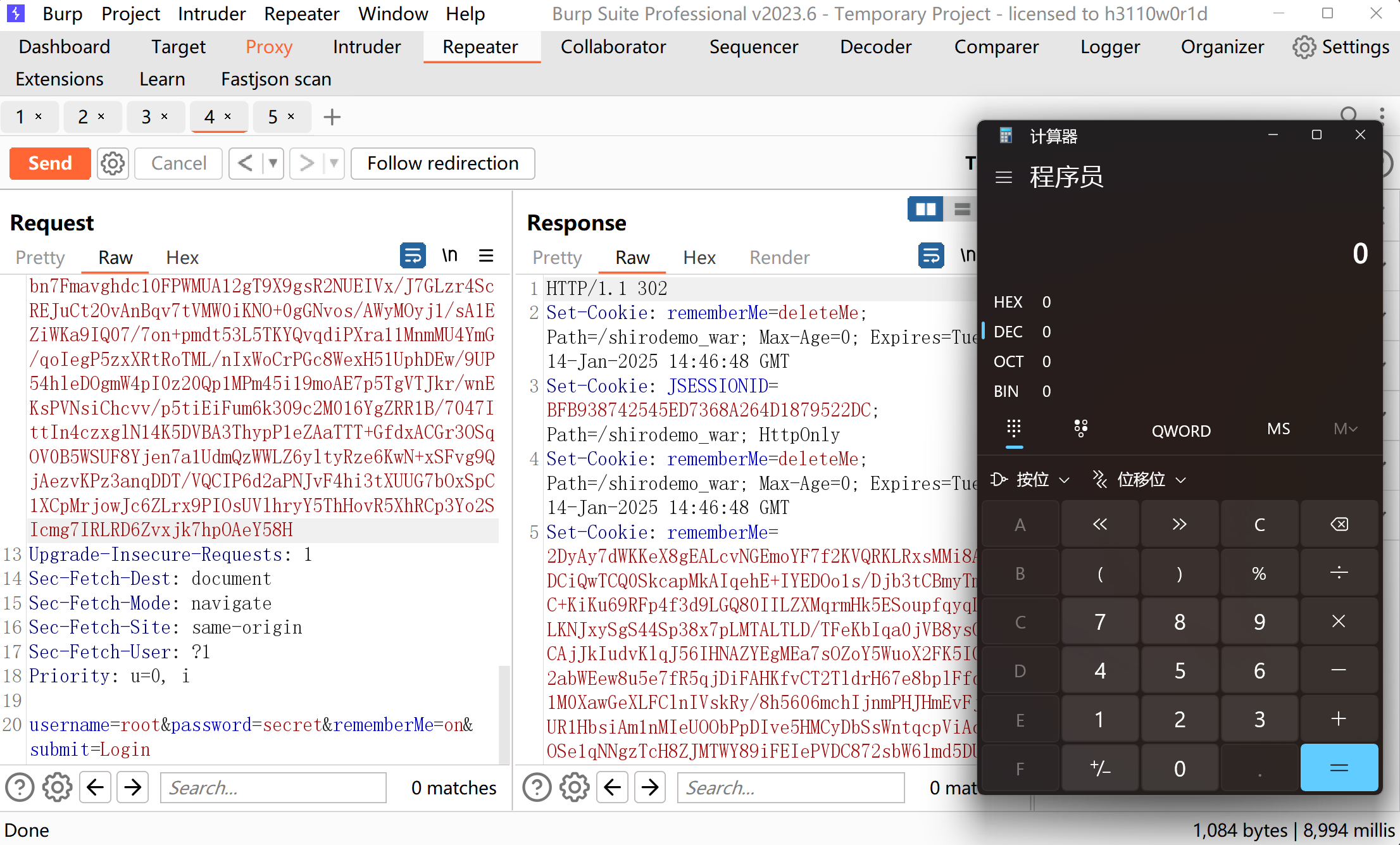Open Request search settings gear
Viewport: 1400px width, 845px height.
[x=57, y=787]
